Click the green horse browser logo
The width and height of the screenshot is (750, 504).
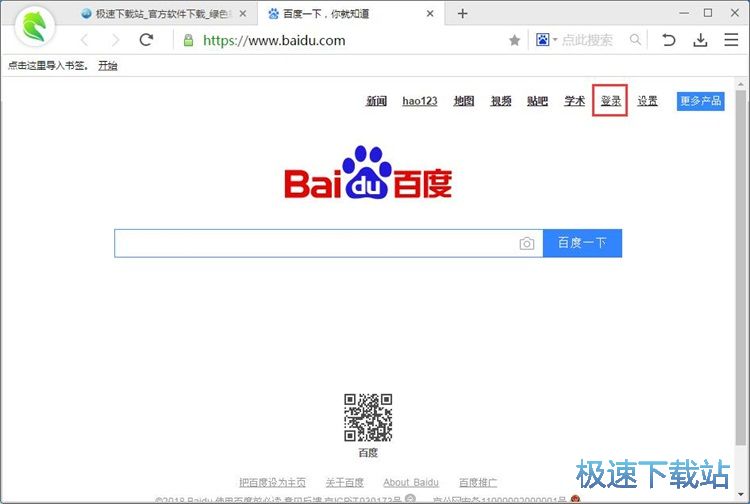tap(35, 26)
